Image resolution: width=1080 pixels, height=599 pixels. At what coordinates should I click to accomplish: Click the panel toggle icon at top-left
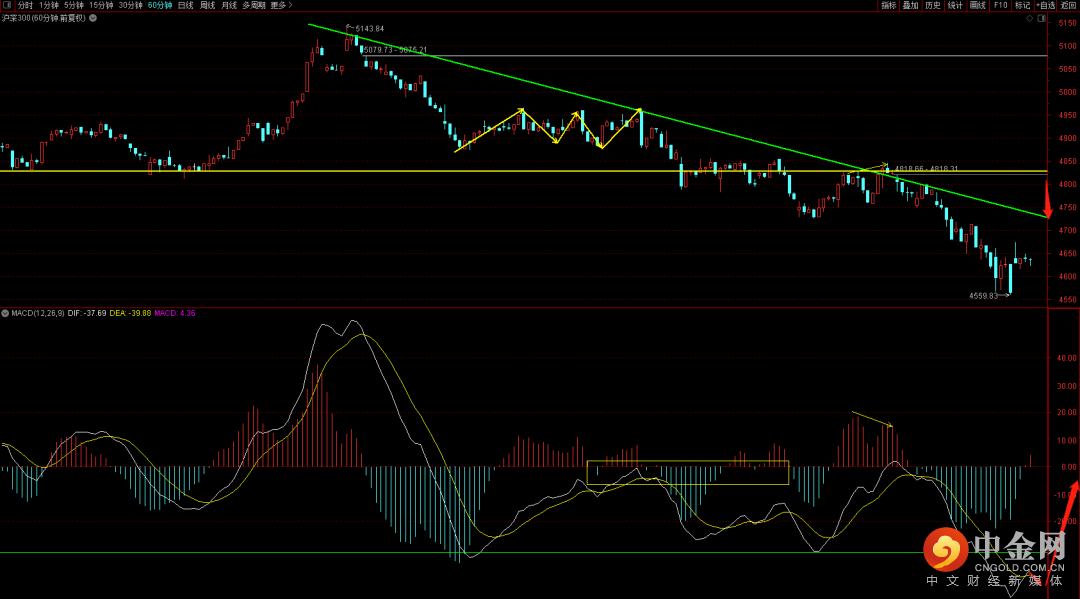click(6, 5)
